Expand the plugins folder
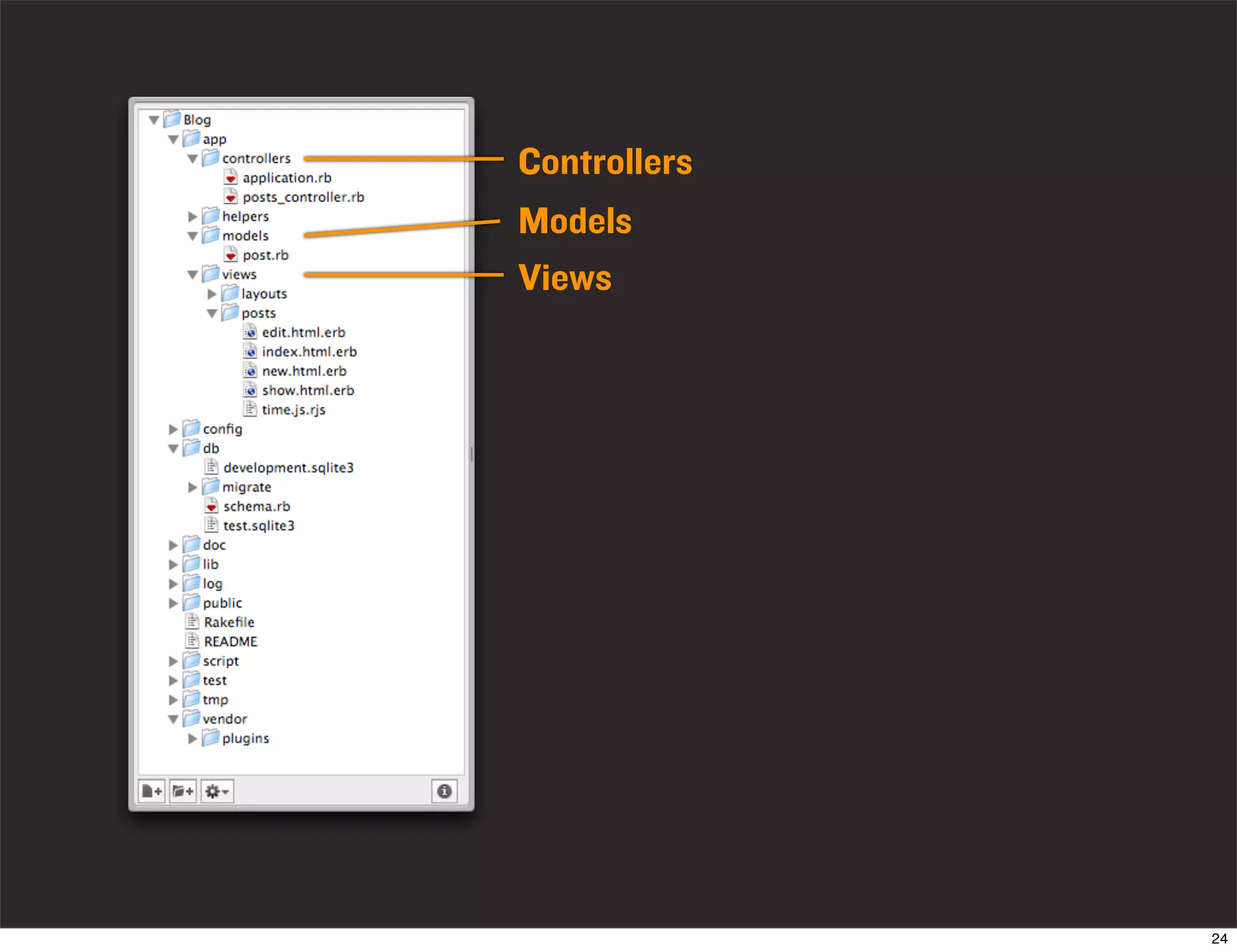This screenshot has height=952, width=1237. coord(193,738)
